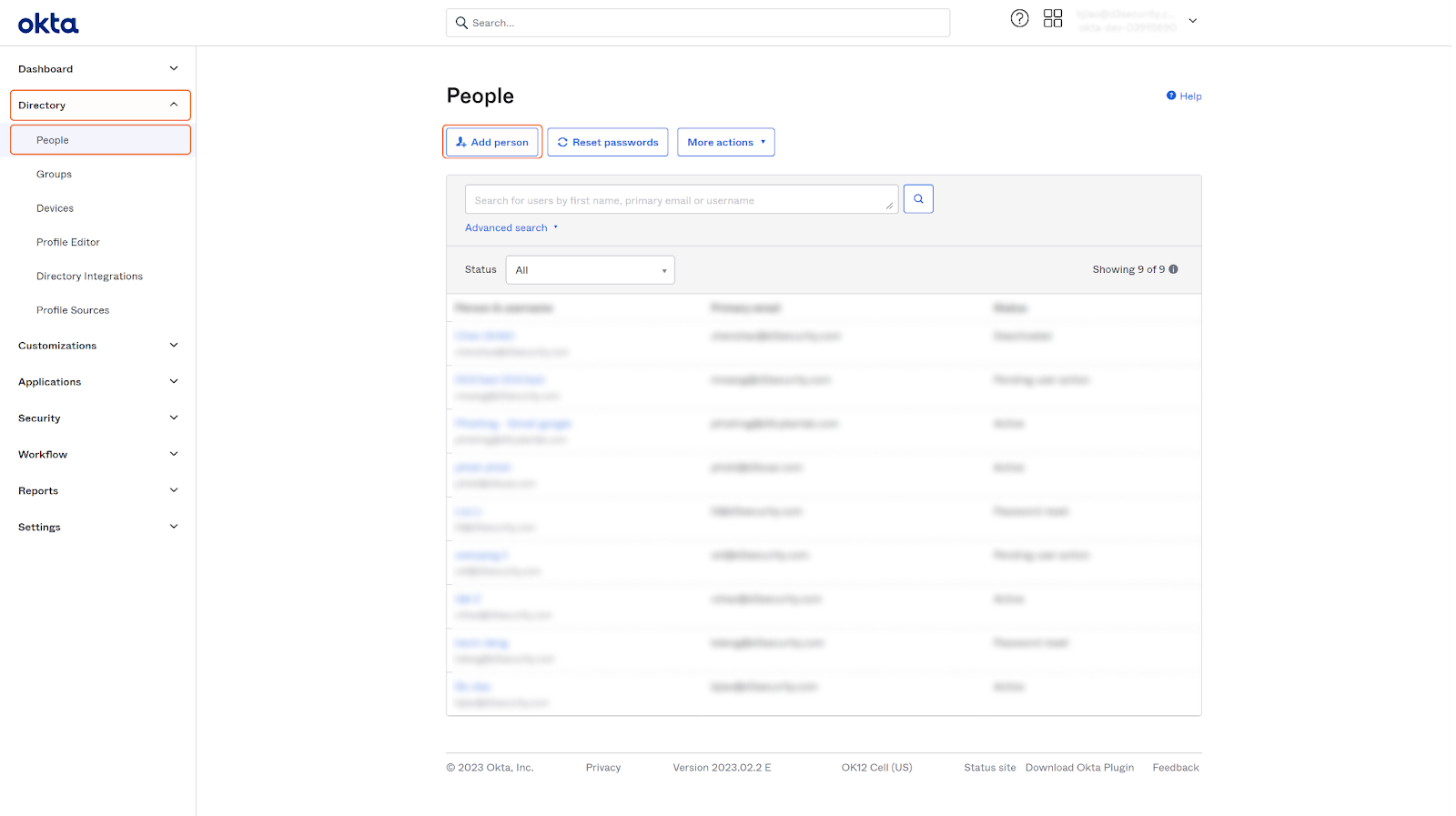Open the apps grid icon
The width and height of the screenshot is (1456, 816).
1053,19
